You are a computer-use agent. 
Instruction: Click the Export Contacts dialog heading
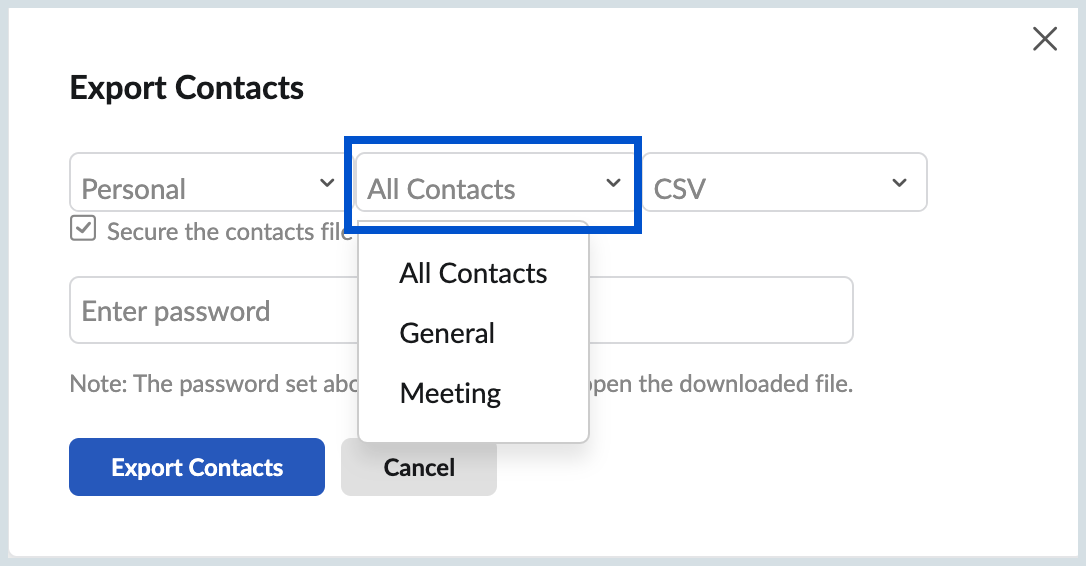[187, 88]
